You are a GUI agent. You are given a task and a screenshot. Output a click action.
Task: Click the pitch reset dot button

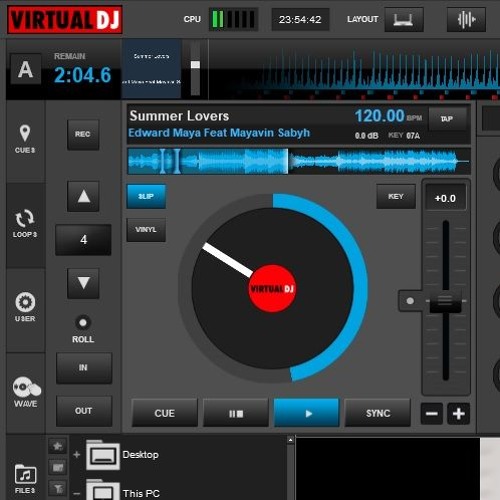[410, 301]
